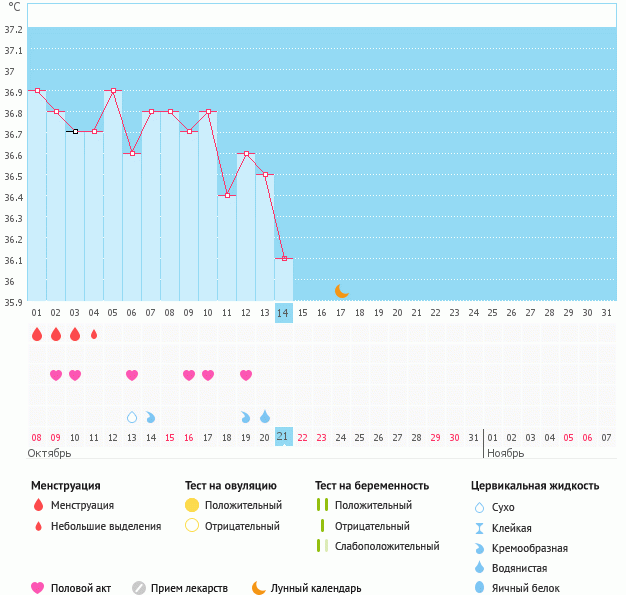Click the Прием лекарств legend icon

pyautogui.click(x=139, y=588)
